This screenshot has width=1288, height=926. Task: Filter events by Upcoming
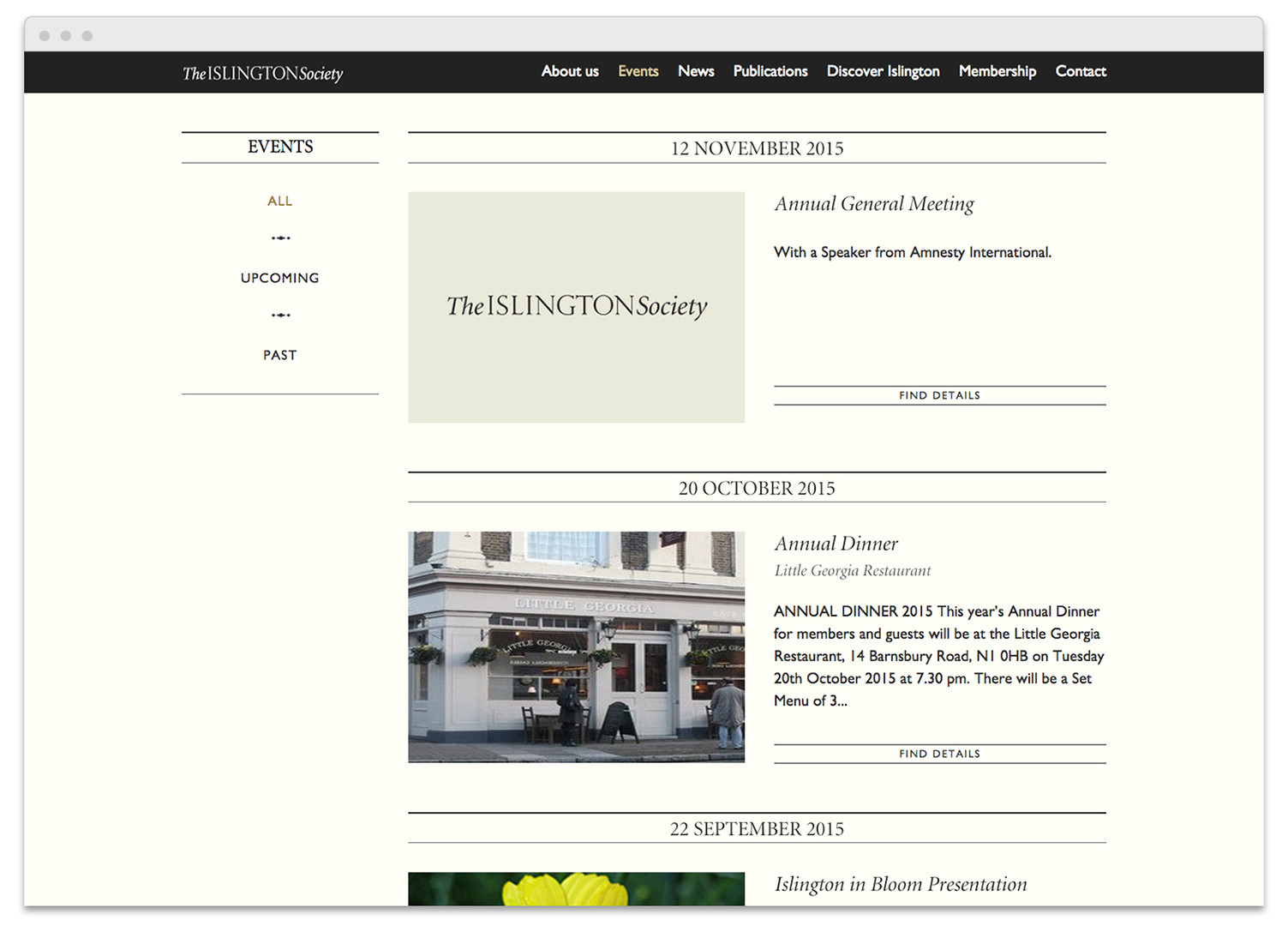[x=279, y=278]
